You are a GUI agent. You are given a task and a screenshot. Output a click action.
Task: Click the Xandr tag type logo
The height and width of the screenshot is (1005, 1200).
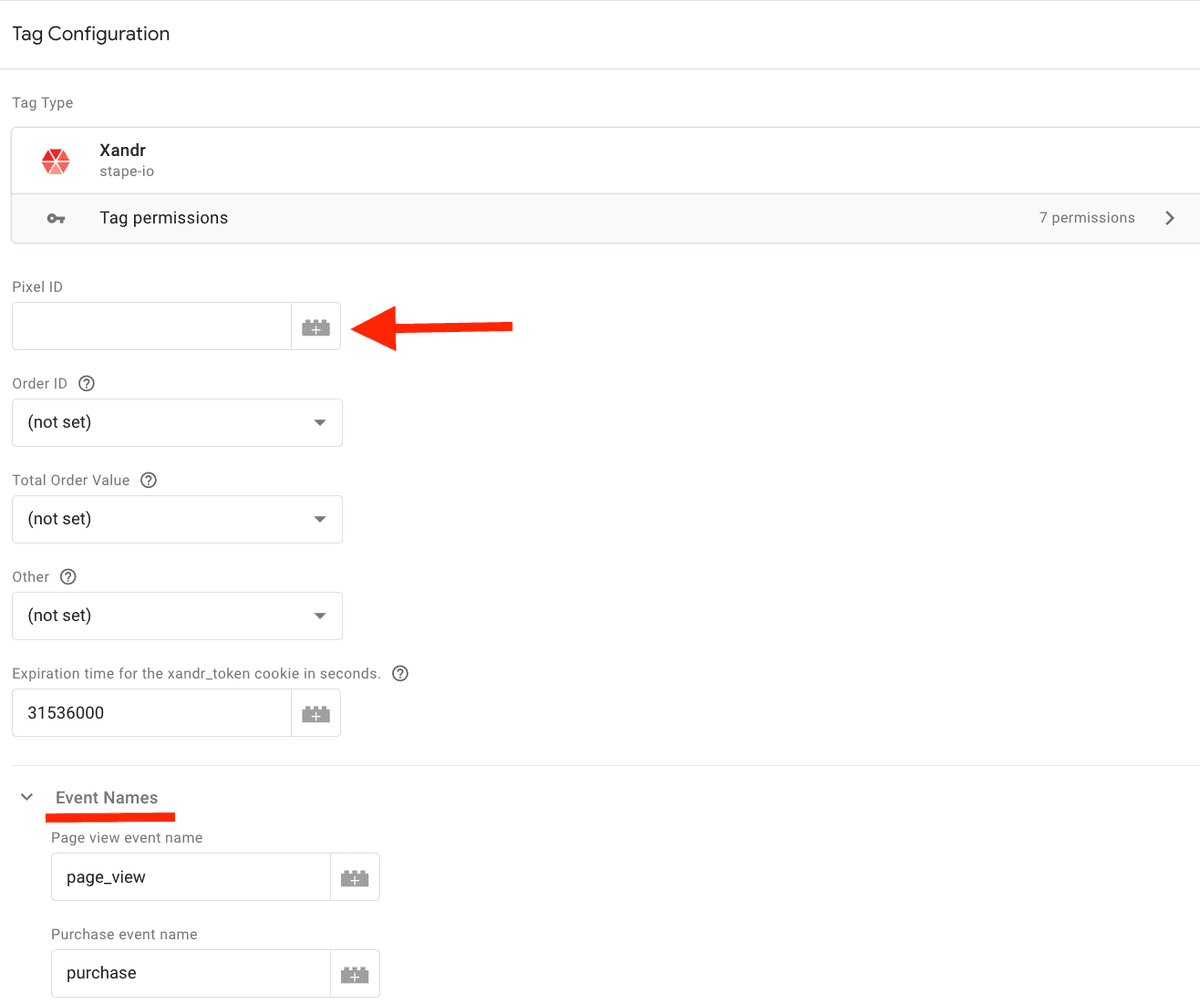pyautogui.click(x=56, y=160)
